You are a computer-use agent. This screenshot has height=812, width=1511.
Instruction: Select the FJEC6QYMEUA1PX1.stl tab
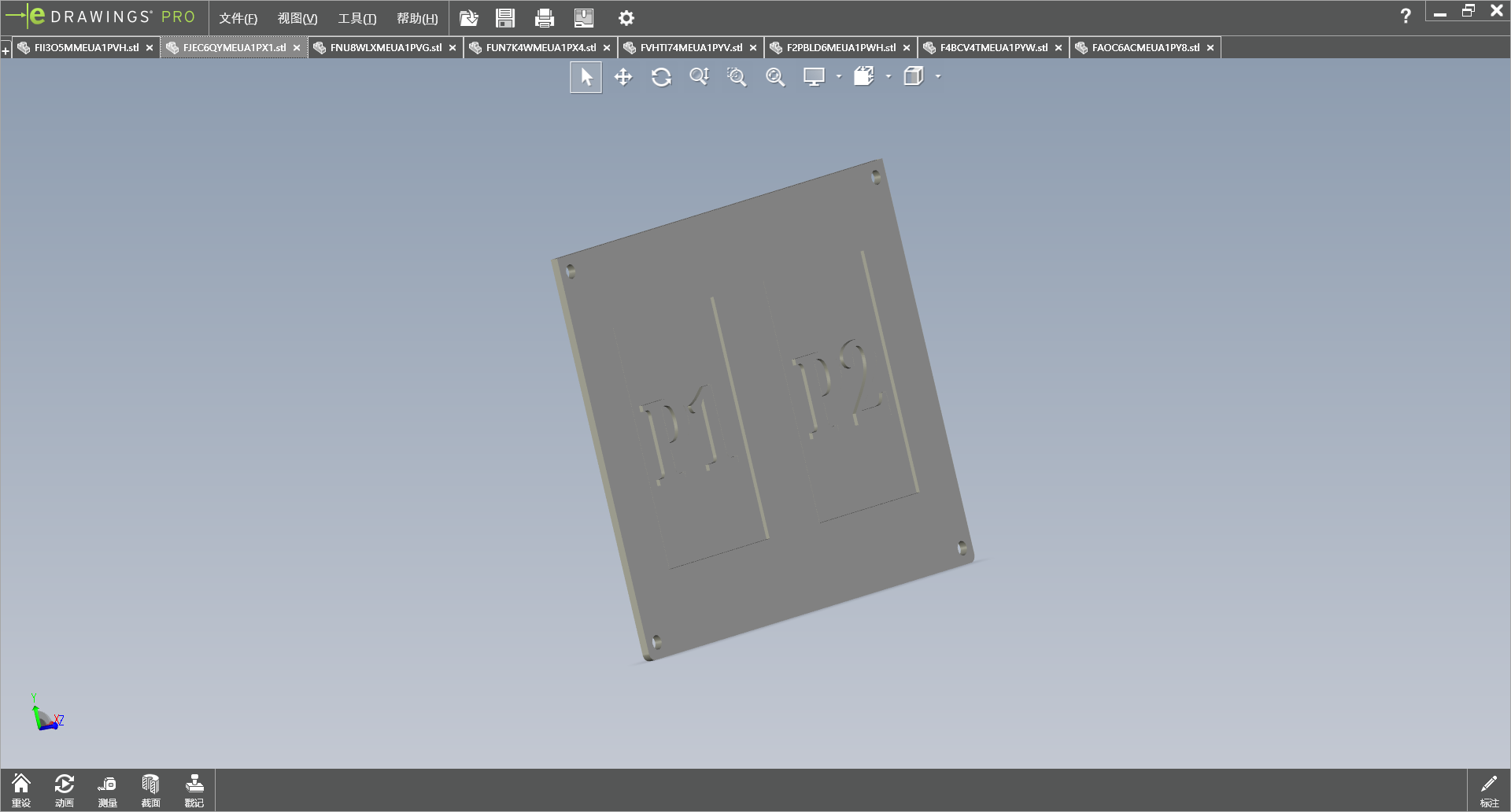tap(235, 48)
